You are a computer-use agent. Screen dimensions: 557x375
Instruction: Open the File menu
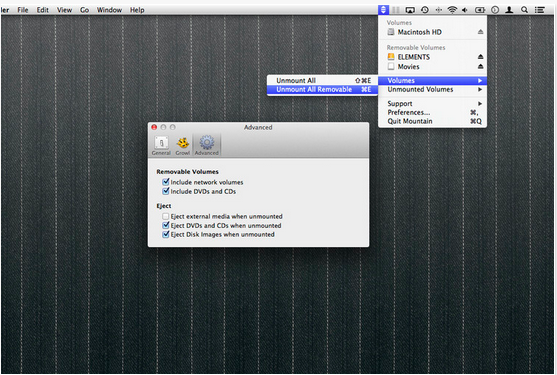pyautogui.click(x=23, y=10)
